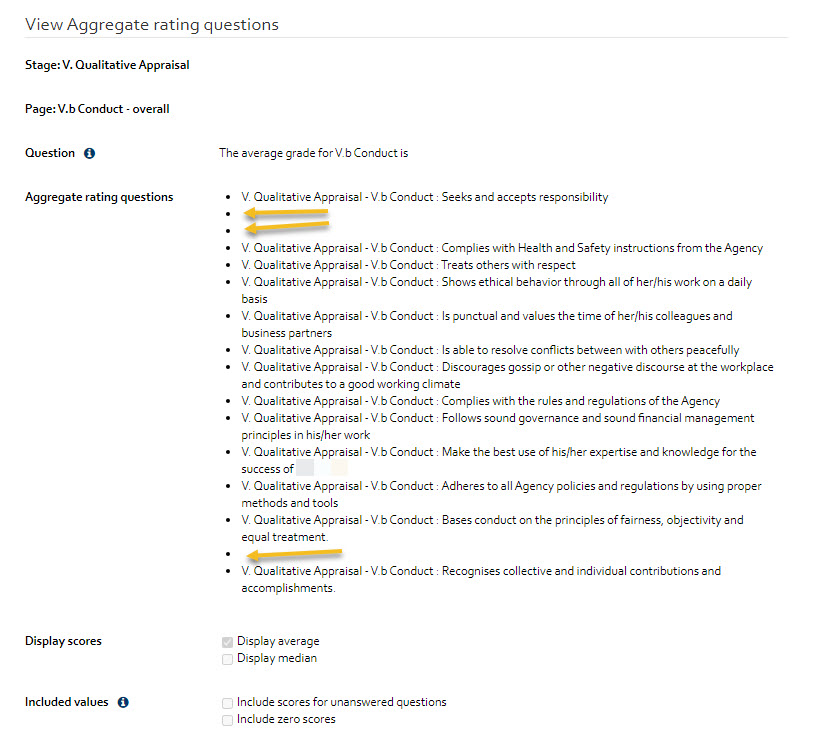Select 'Discourages gossip' list item
The width and height of the screenshot is (828, 745).
coord(507,375)
